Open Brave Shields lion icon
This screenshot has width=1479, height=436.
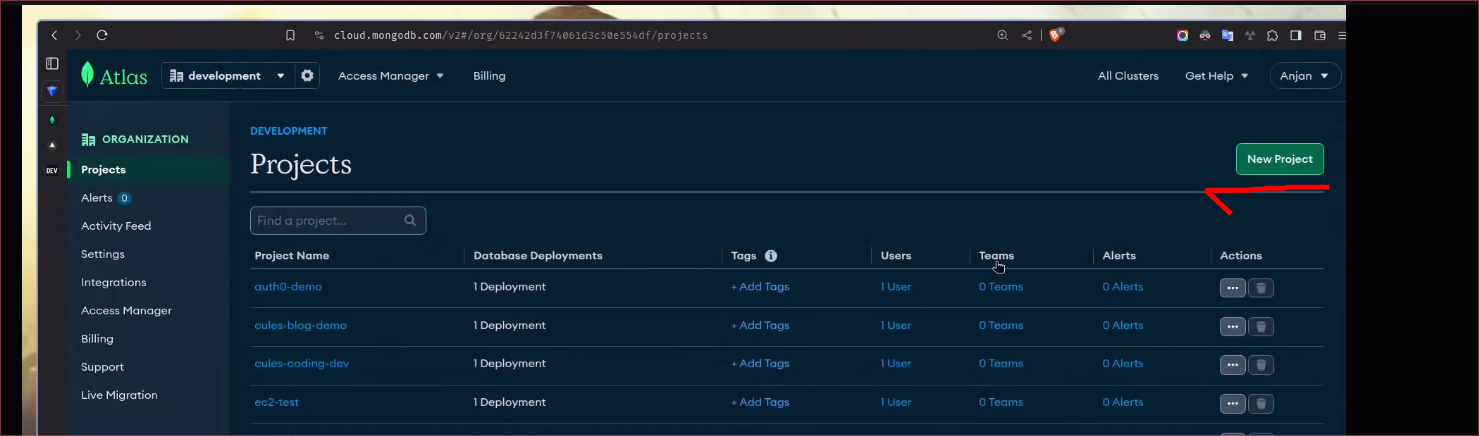click(x=1057, y=35)
